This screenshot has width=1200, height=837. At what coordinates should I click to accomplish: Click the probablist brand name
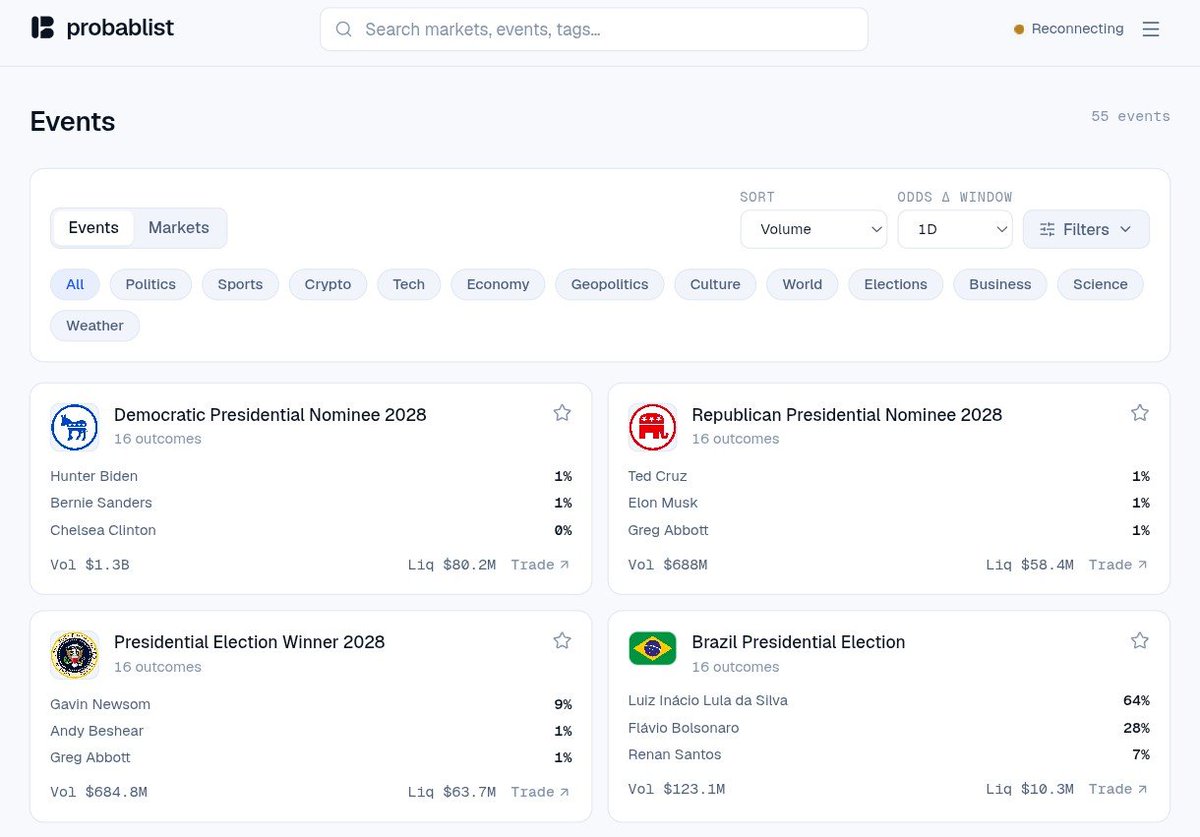[120, 28]
